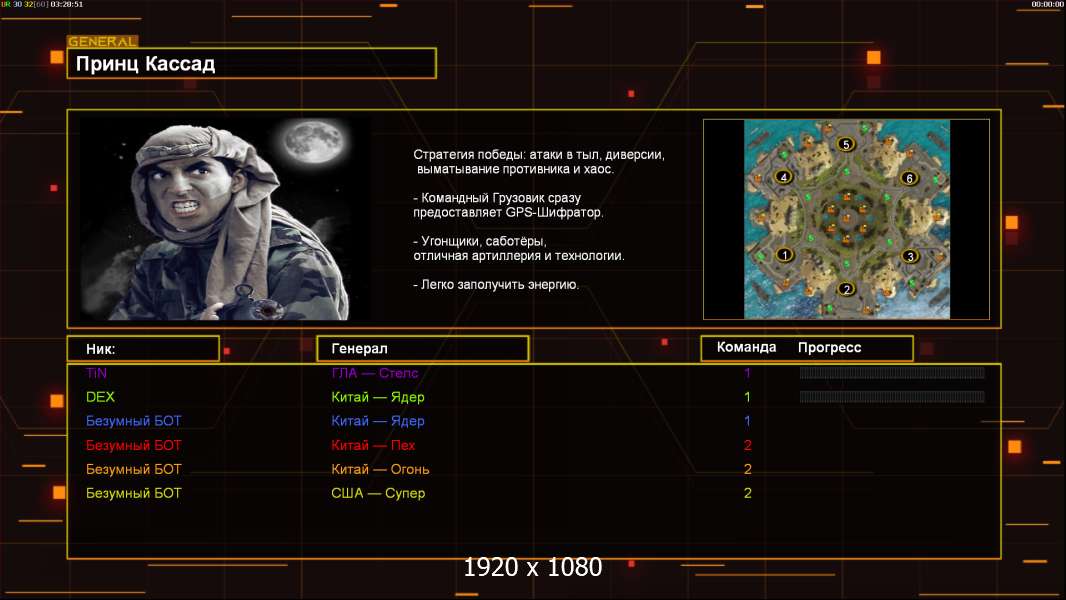The width and height of the screenshot is (1066, 600).
Task: Click TiN's loading progress bar
Action: (x=892, y=372)
